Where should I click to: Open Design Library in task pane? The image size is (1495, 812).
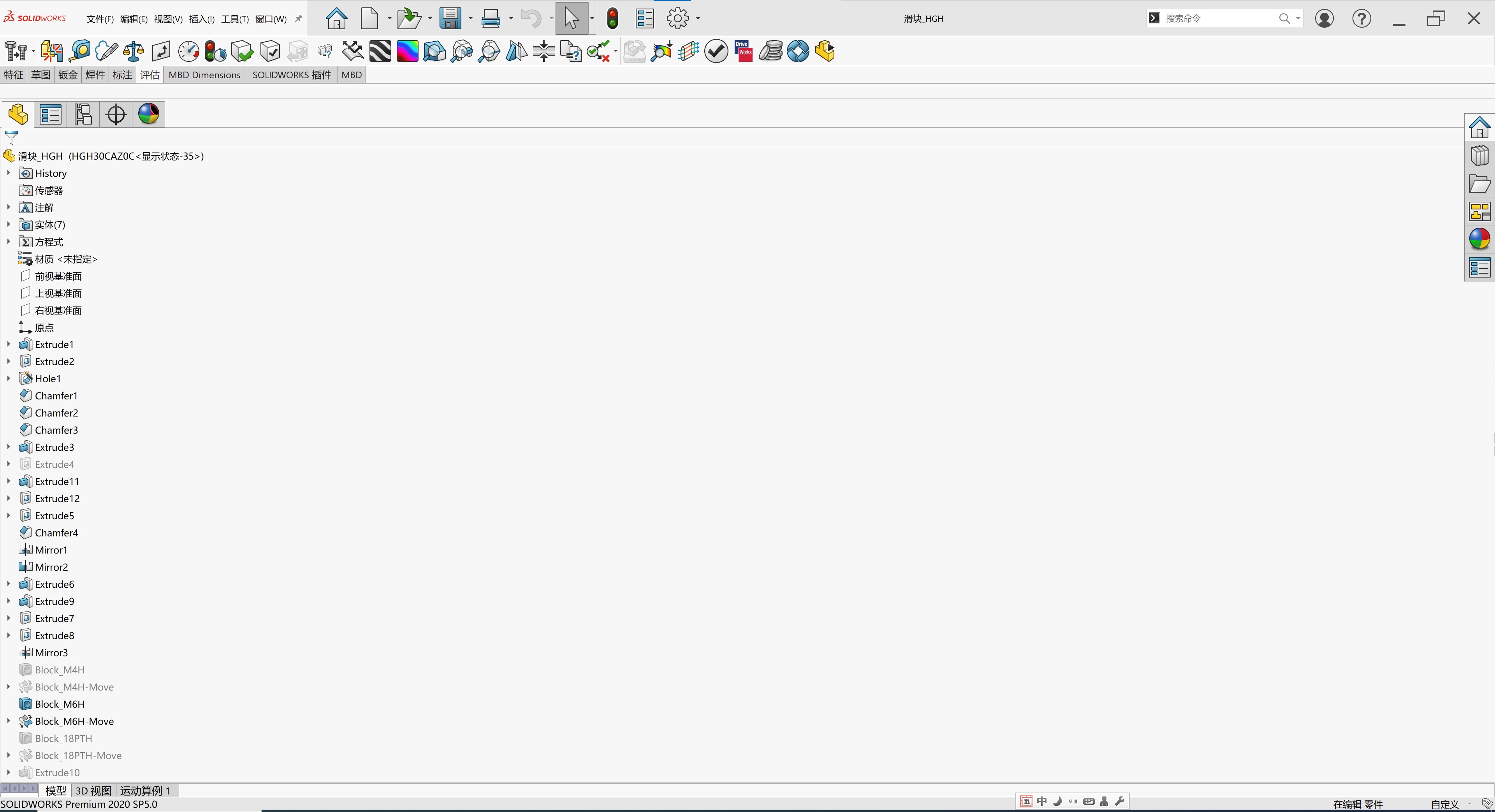pyautogui.click(x=1479, y=156)
